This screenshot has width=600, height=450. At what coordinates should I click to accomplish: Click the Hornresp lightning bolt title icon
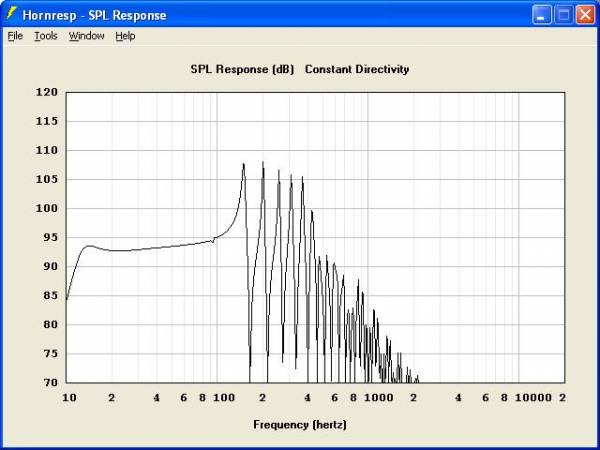pos(11,14)
